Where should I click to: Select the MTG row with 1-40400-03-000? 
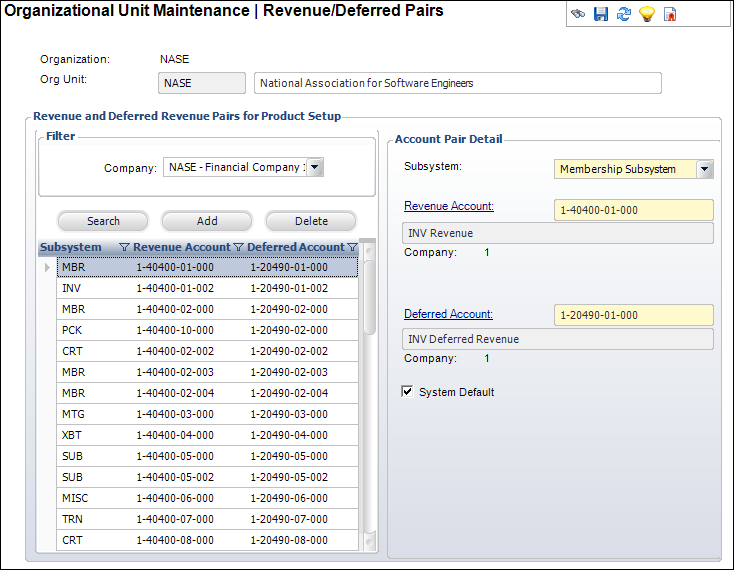207,414
